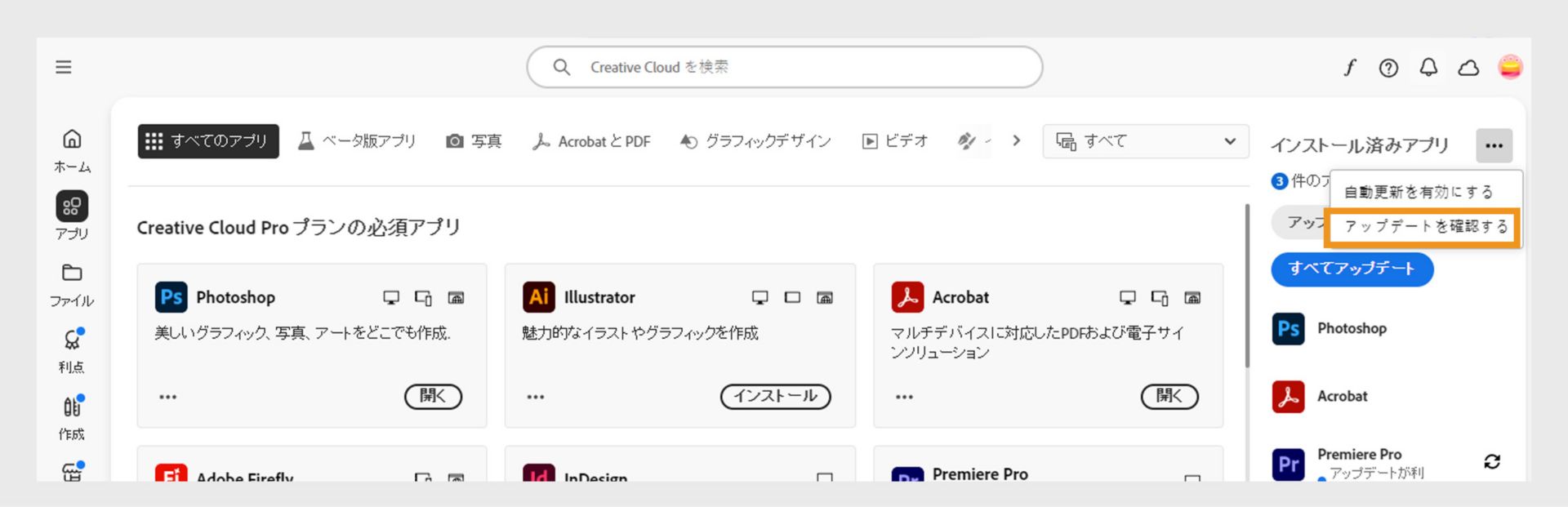Open Acrobat with the 開く button
This screenshot has height=507, width=1568.
pos(1169,396)
